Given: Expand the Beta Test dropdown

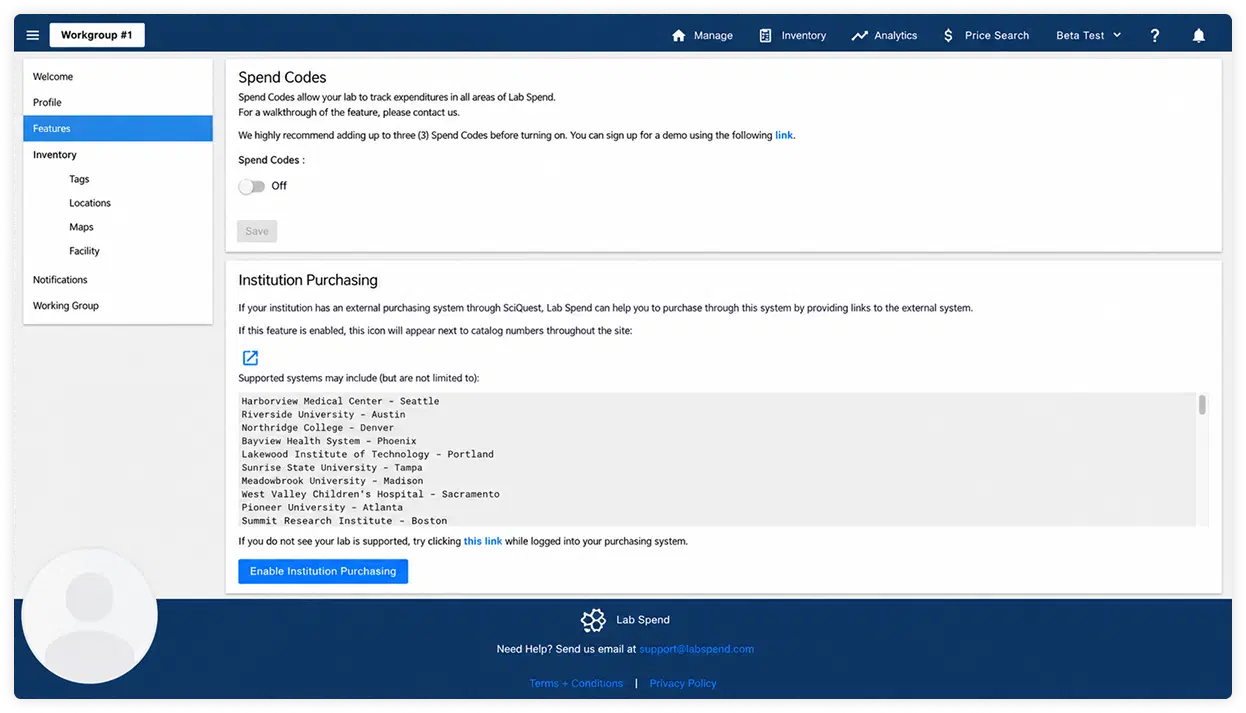Looking at the screenshot, I should point(1089,35).
